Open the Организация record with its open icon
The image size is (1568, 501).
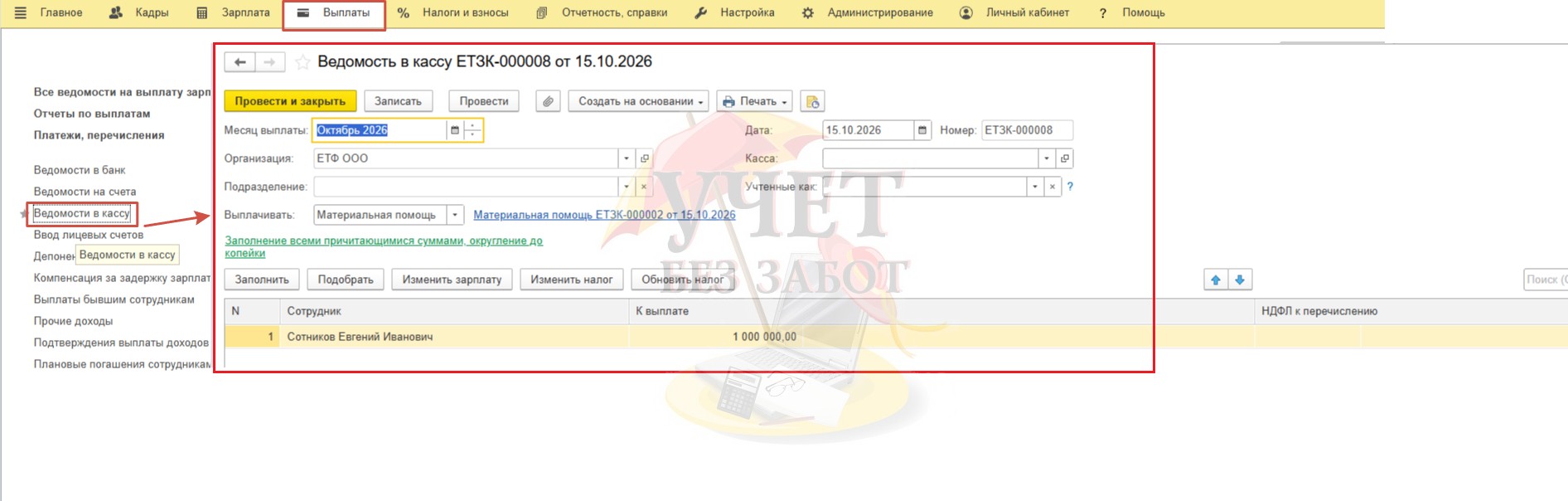click(x=644, y=158)
